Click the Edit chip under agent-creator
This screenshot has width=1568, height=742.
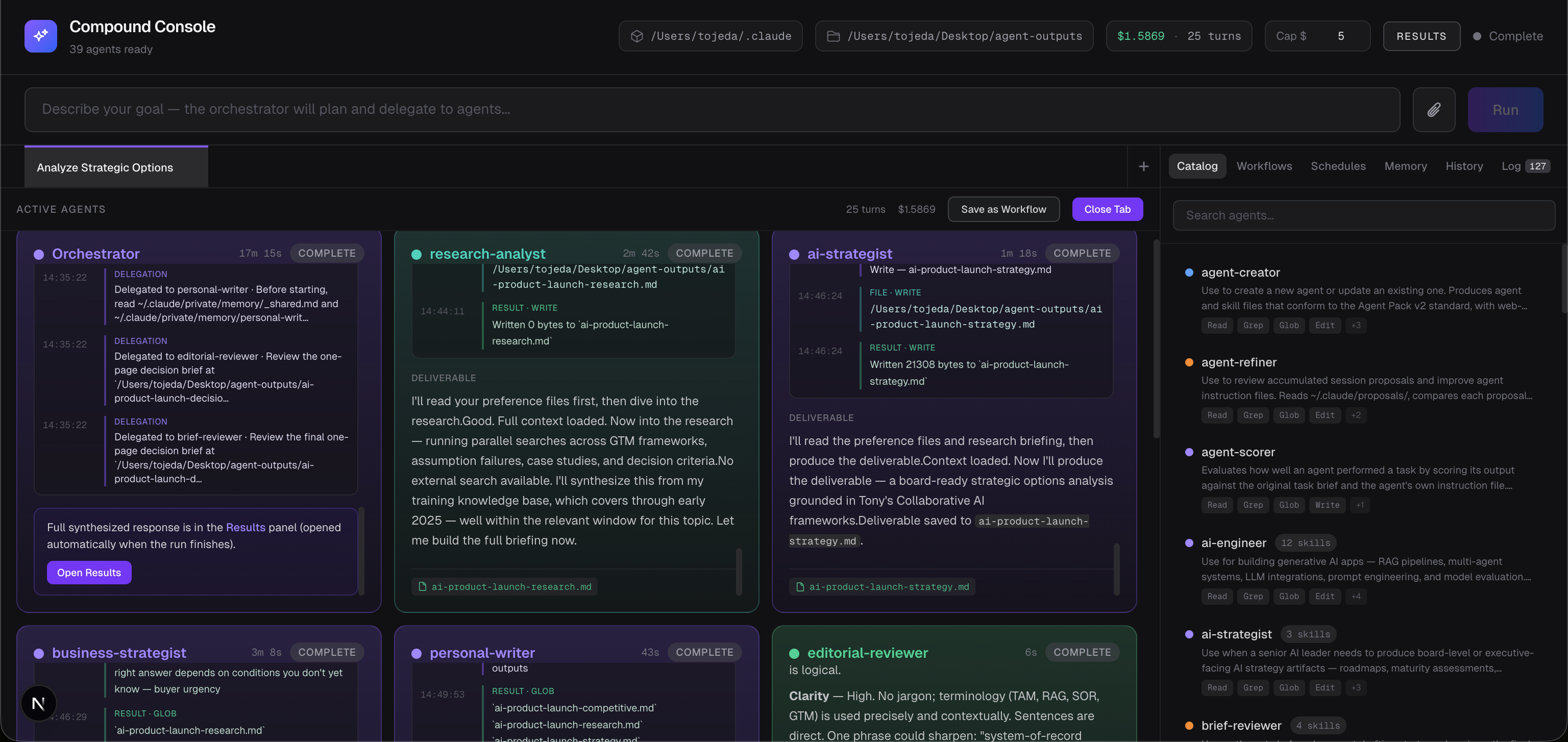(1324, 325)
